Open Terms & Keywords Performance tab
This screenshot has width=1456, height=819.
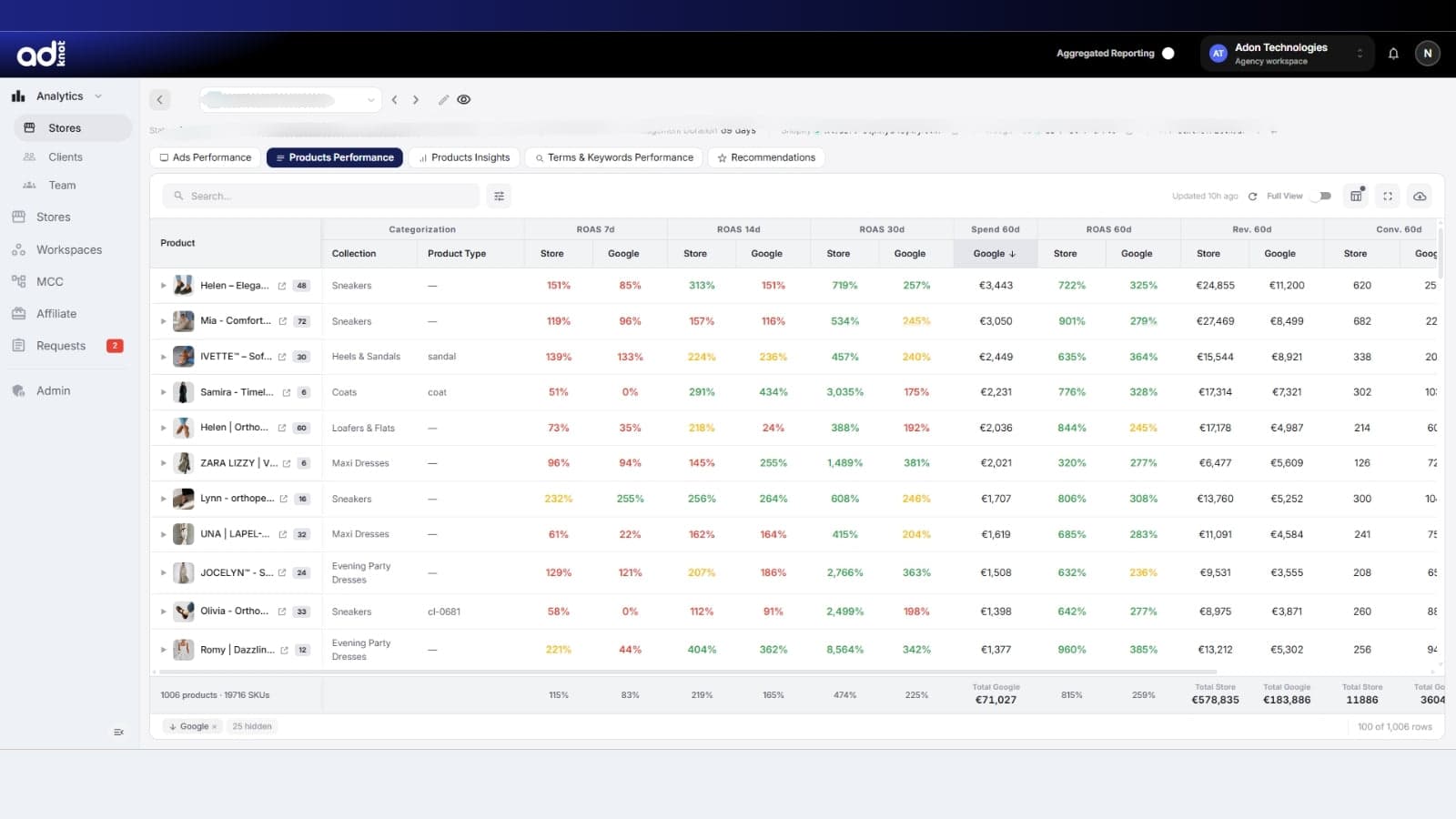pyautogui.click(x=614, y=157)
